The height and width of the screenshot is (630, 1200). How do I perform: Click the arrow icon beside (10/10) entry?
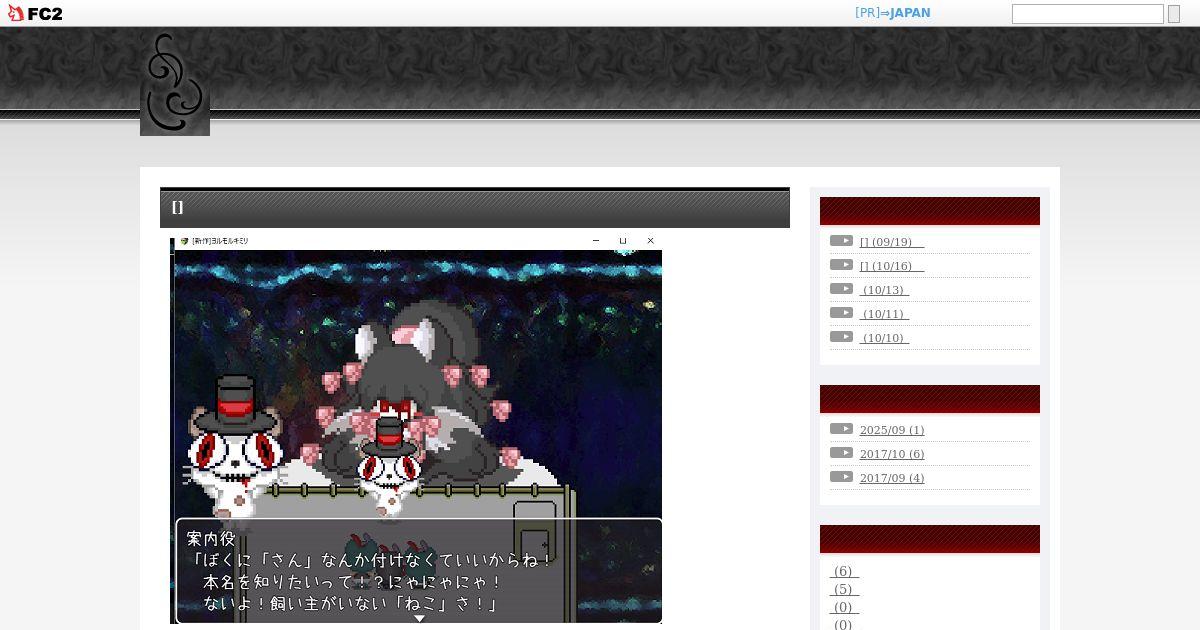tap(842, 337)
